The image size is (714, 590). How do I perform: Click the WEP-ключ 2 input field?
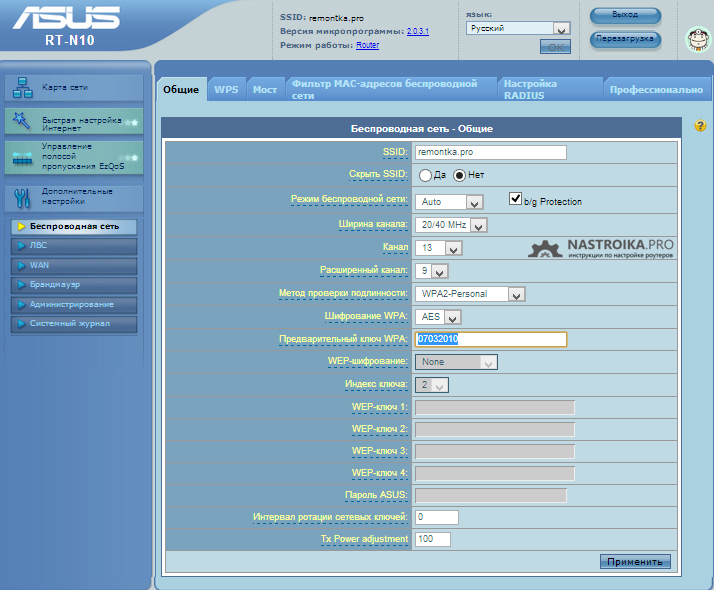[x=495, y=429]
